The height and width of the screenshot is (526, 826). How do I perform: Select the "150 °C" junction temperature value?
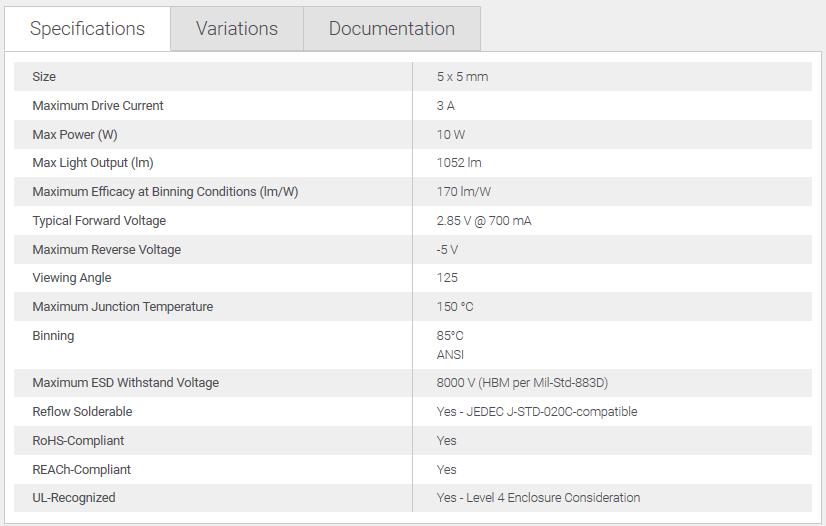(x=455, y=307)
